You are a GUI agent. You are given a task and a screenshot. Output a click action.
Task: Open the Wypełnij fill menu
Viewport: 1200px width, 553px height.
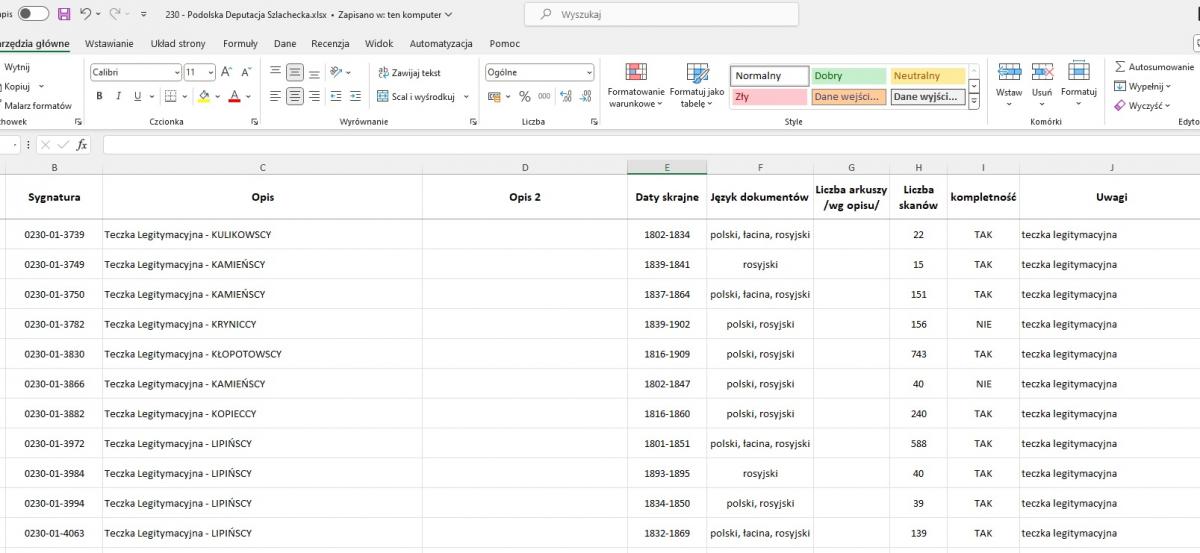point(1143,86)
